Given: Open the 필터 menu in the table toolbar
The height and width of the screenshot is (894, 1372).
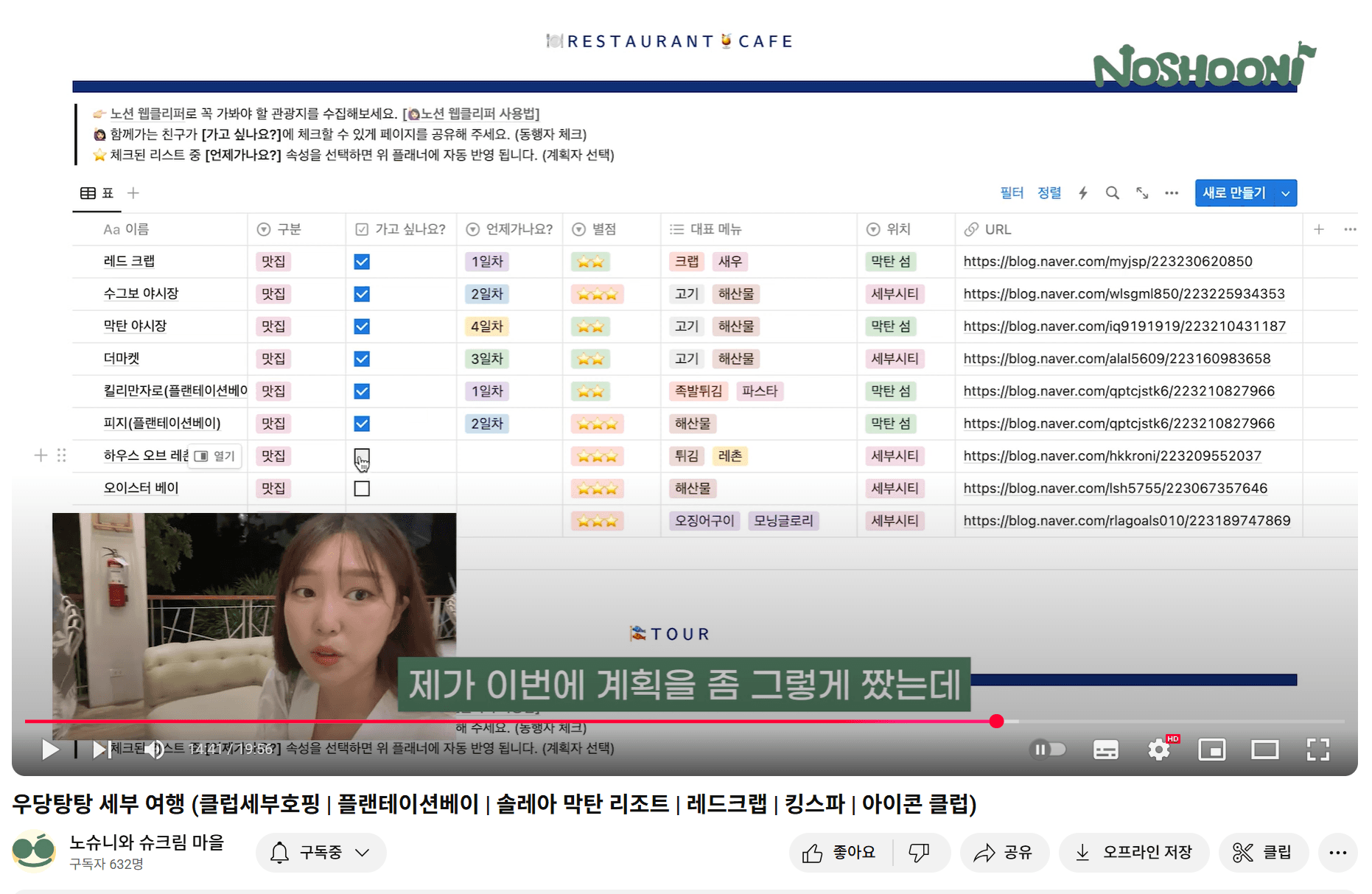Looking at the screenshot, I should tap(1012, 192).
